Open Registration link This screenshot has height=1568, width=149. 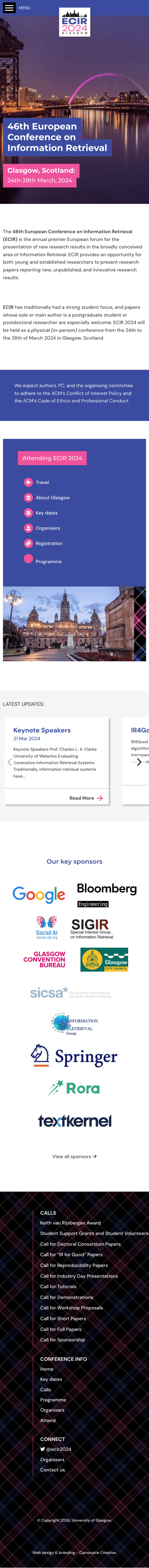tap(49, 543)
